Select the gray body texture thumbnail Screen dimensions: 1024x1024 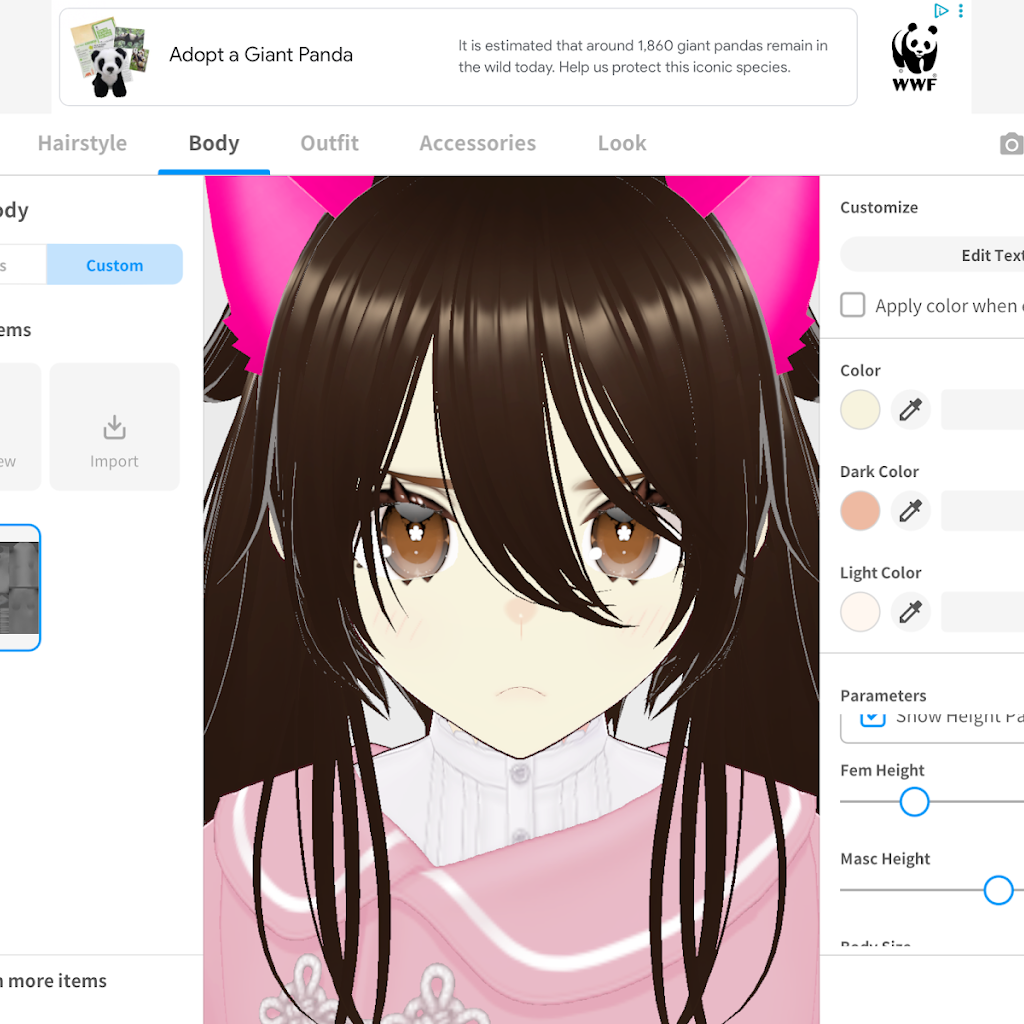(20, 587)
